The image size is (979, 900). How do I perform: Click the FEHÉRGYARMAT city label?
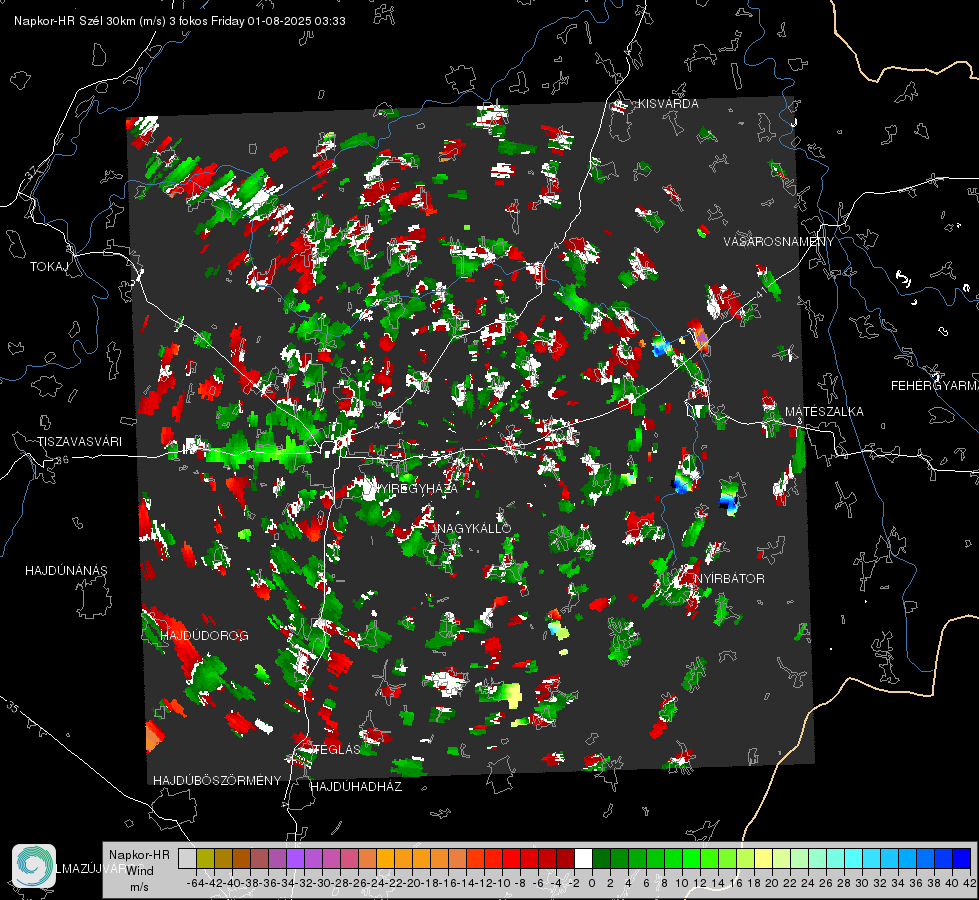pyautogui.click(x=934, y=386)
